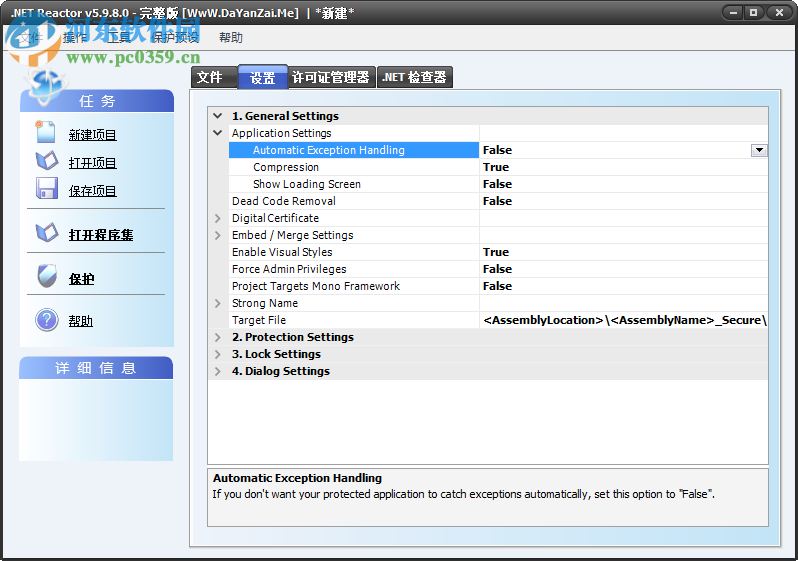Screen dimensions: 798x561
Task: Start protection via the 保护 link
Action: [x=81, y=279]
